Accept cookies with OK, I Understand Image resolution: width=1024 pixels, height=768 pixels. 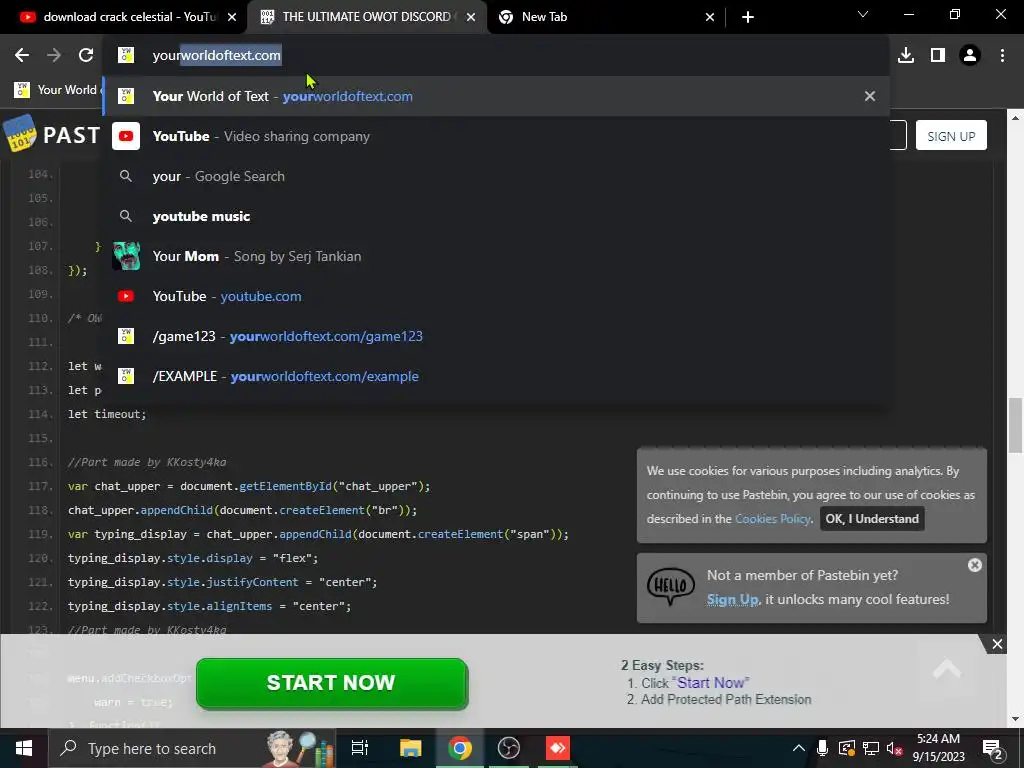point(872,519)
